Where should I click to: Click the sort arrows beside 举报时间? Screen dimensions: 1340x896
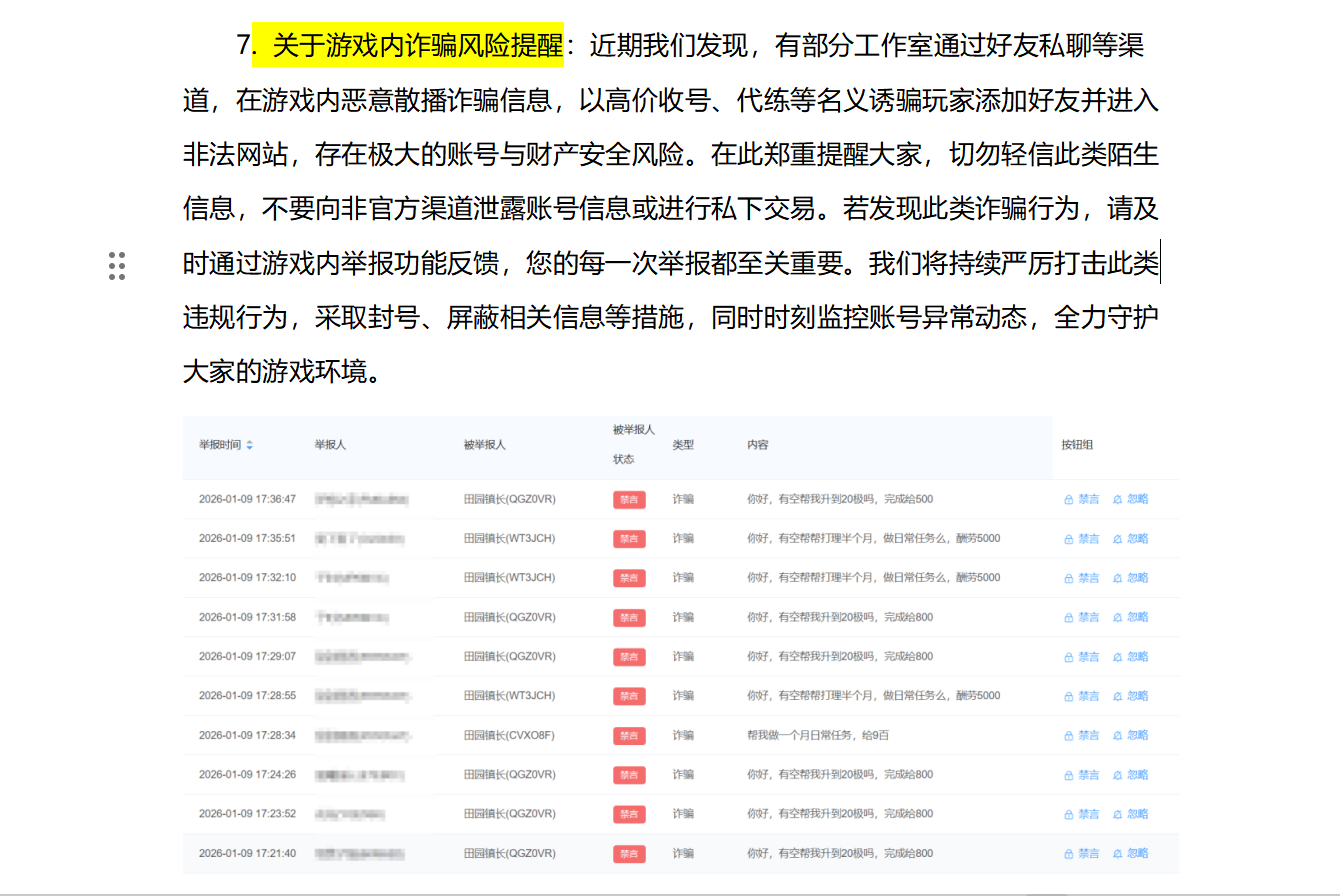[x=250, y=445]
